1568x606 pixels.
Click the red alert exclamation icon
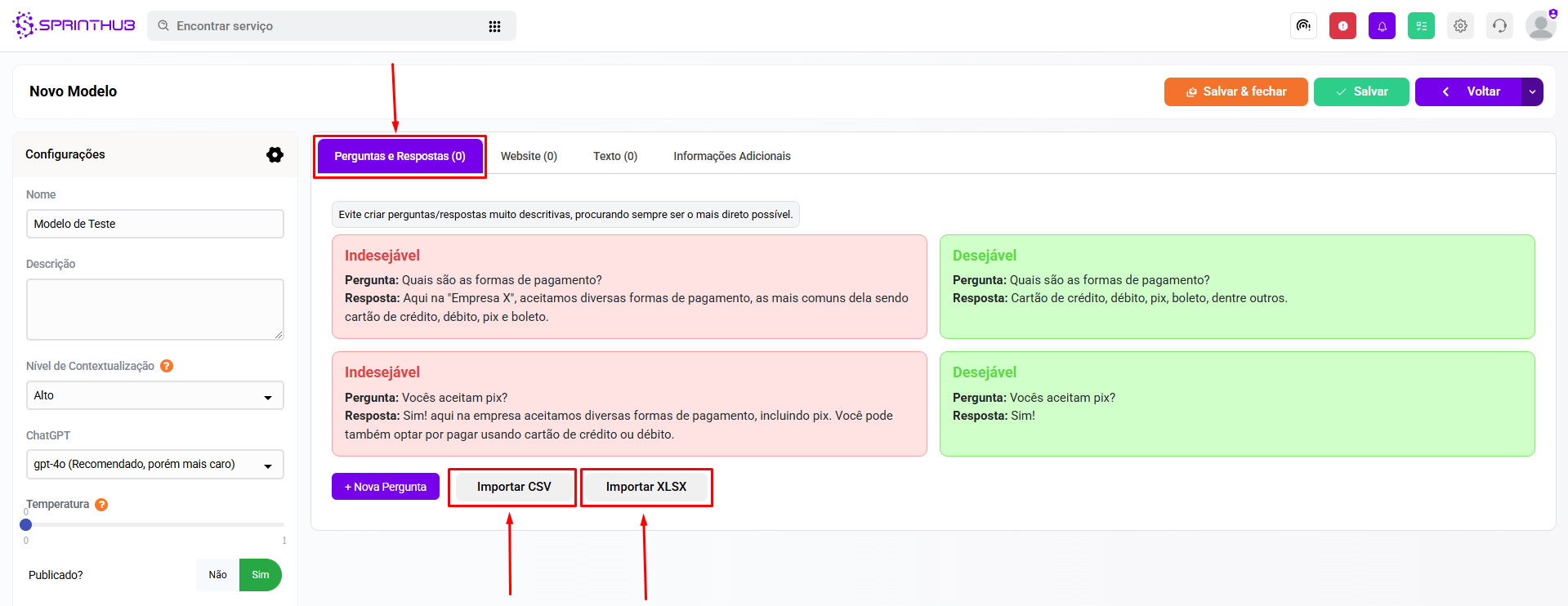click(1342, 26)
